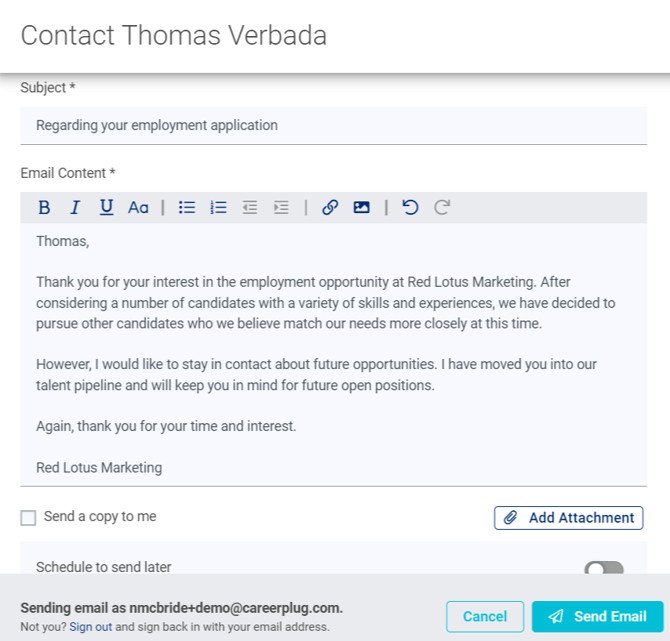This screenshot has width=670, height=641.
Task: Apply italic formatting to text
Action: coord(75,208)
